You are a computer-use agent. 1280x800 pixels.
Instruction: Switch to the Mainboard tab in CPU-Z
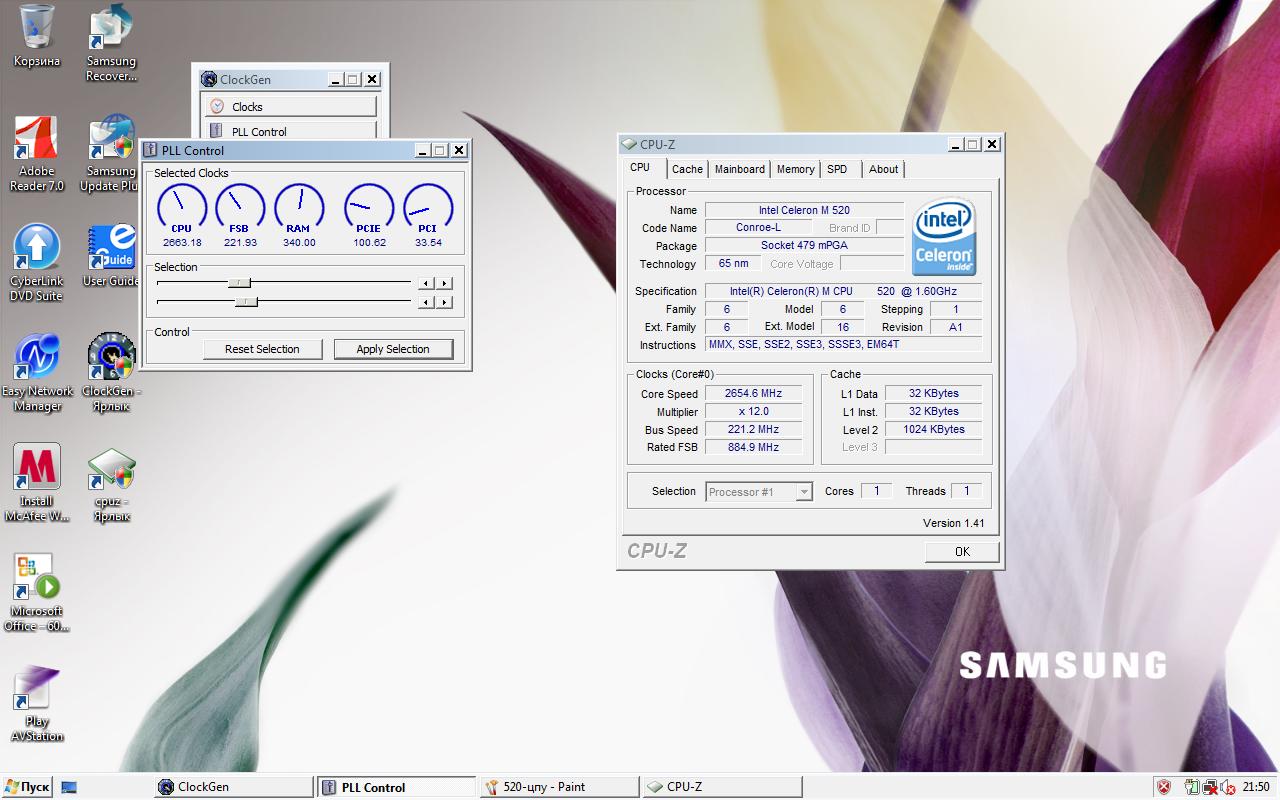click(740, 169)
